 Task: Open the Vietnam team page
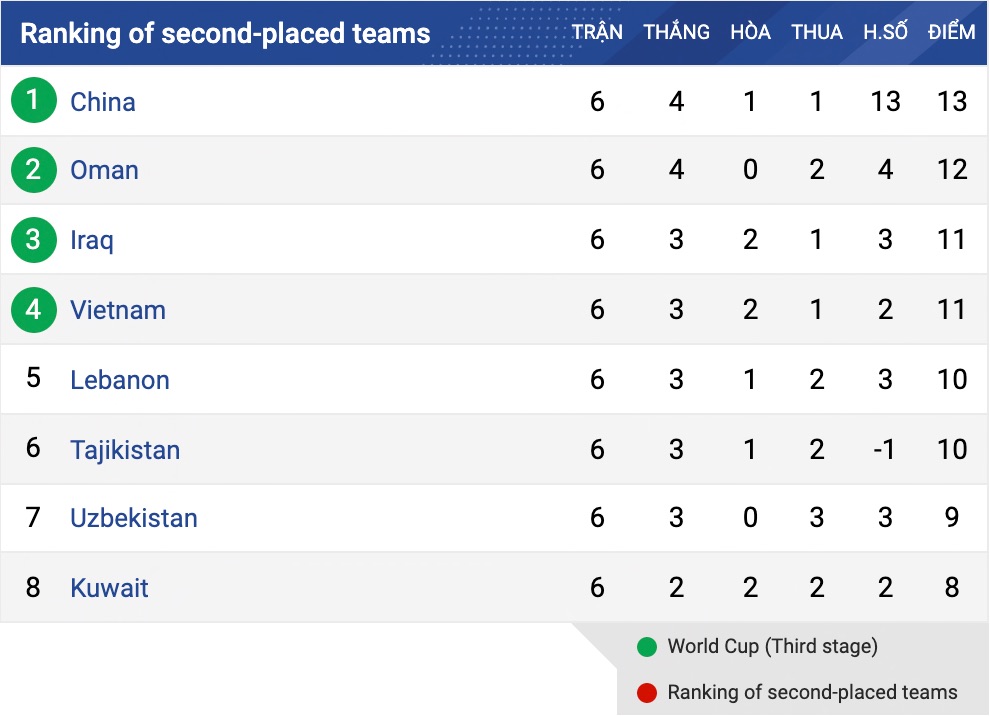point(118,310)
